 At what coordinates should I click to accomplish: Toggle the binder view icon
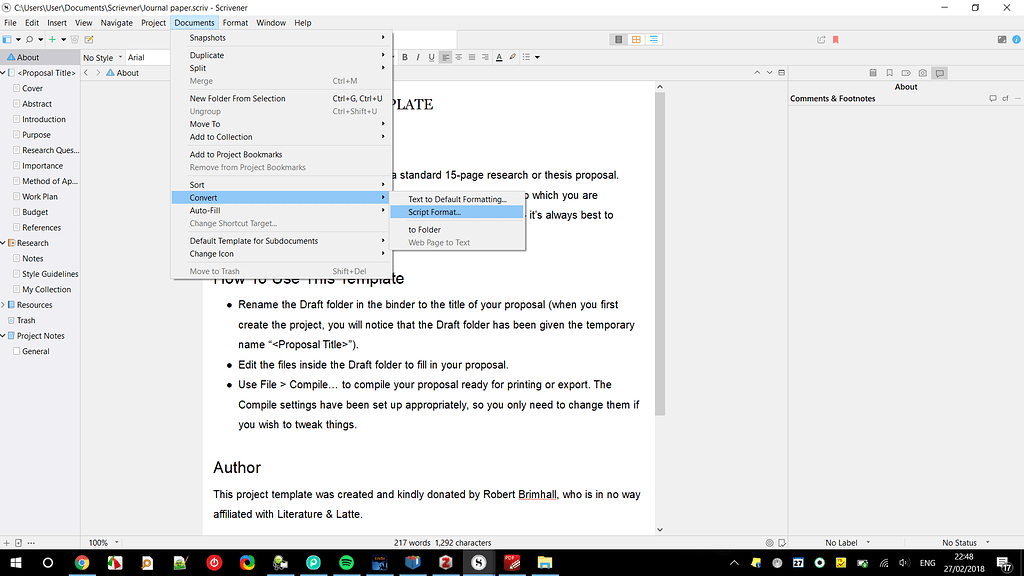[7, 40]
